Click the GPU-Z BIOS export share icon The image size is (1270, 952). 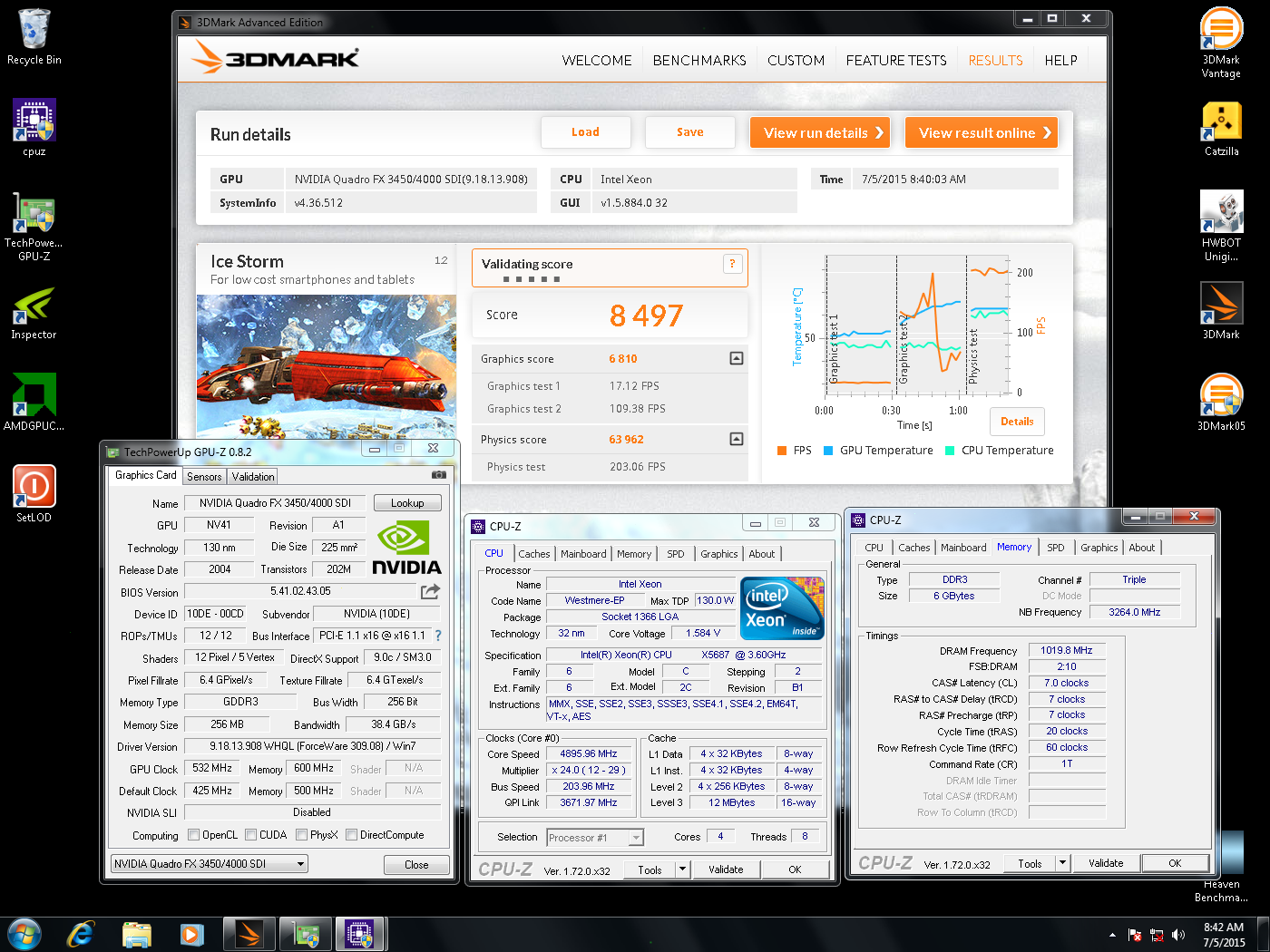(430, 591)
